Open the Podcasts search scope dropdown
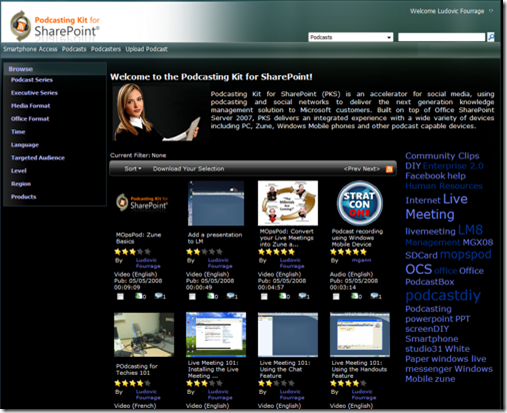This screenshot has width=507, height=413. pyautogui.click(x=351, y=37)
